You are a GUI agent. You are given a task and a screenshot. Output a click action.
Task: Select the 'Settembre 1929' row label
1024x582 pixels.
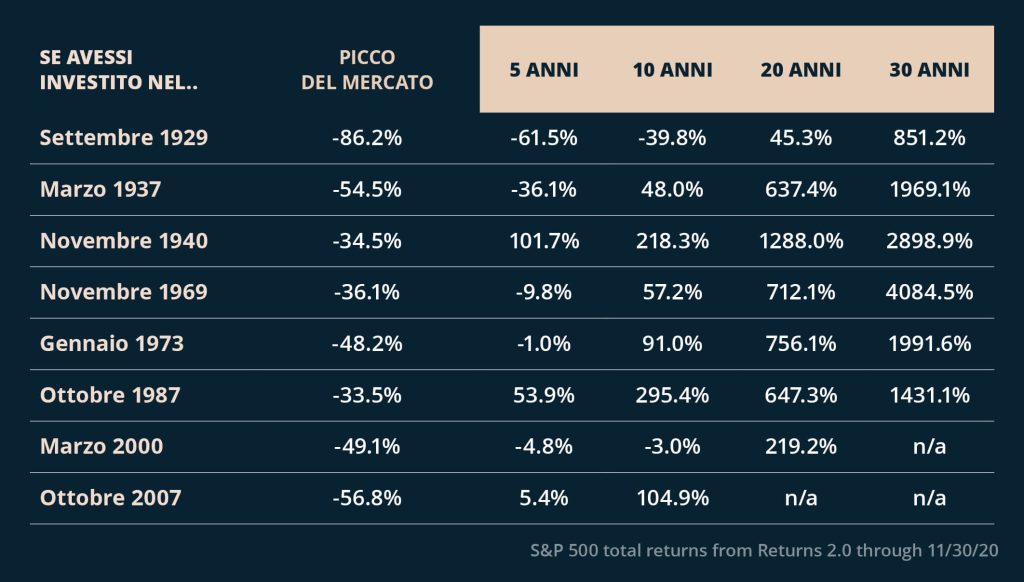pyautogui.click(x=124, y=137)
